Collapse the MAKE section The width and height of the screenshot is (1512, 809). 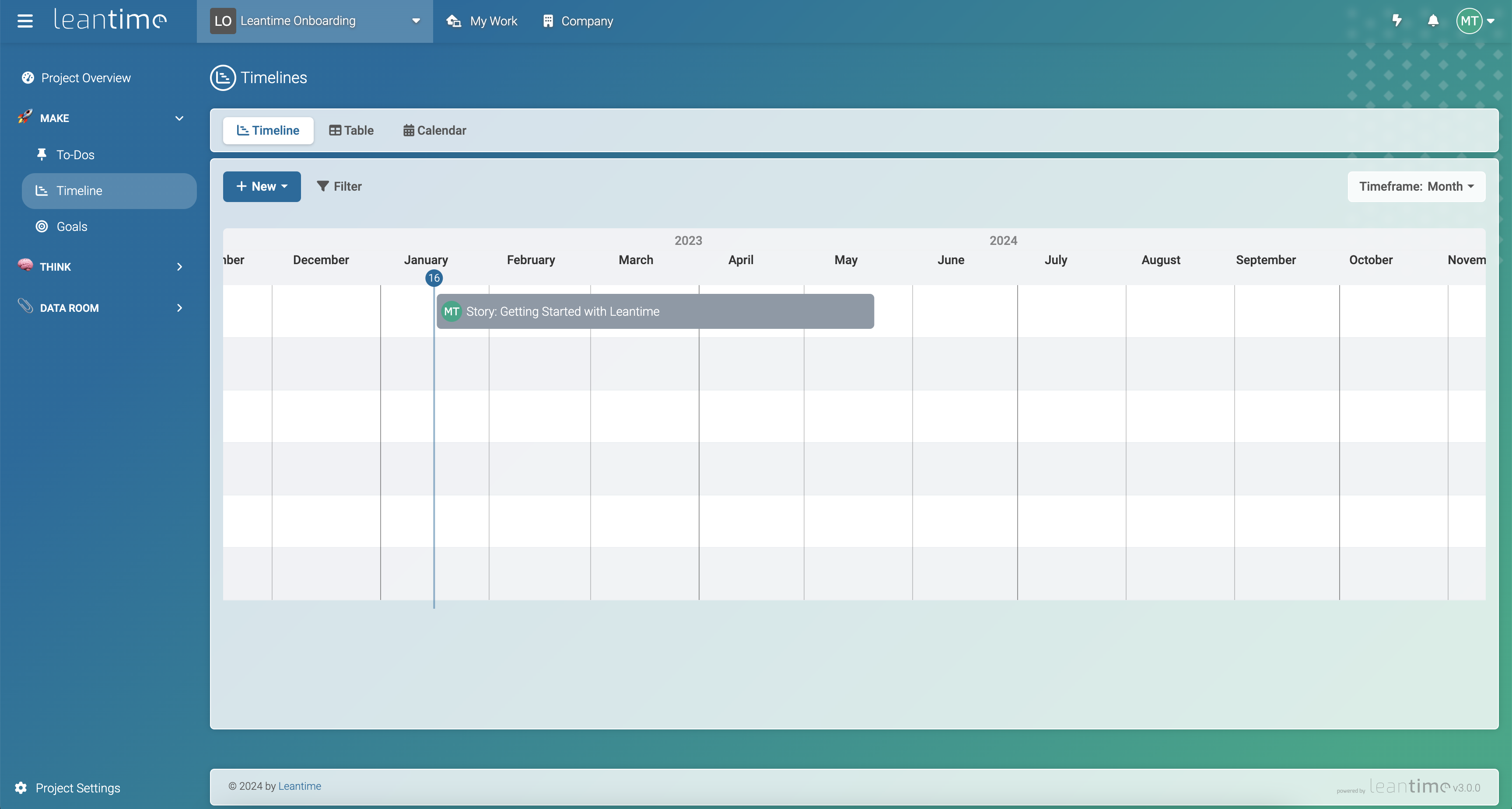pyautogui.click(x=179, y=119)
